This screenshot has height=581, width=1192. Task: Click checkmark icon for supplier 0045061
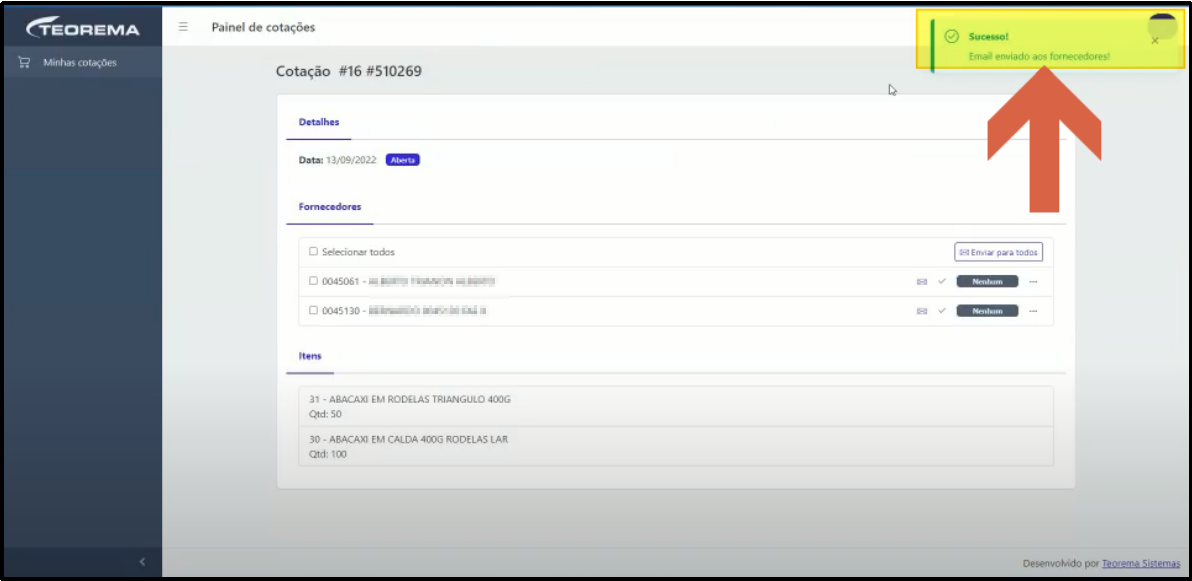pos(942,281)
